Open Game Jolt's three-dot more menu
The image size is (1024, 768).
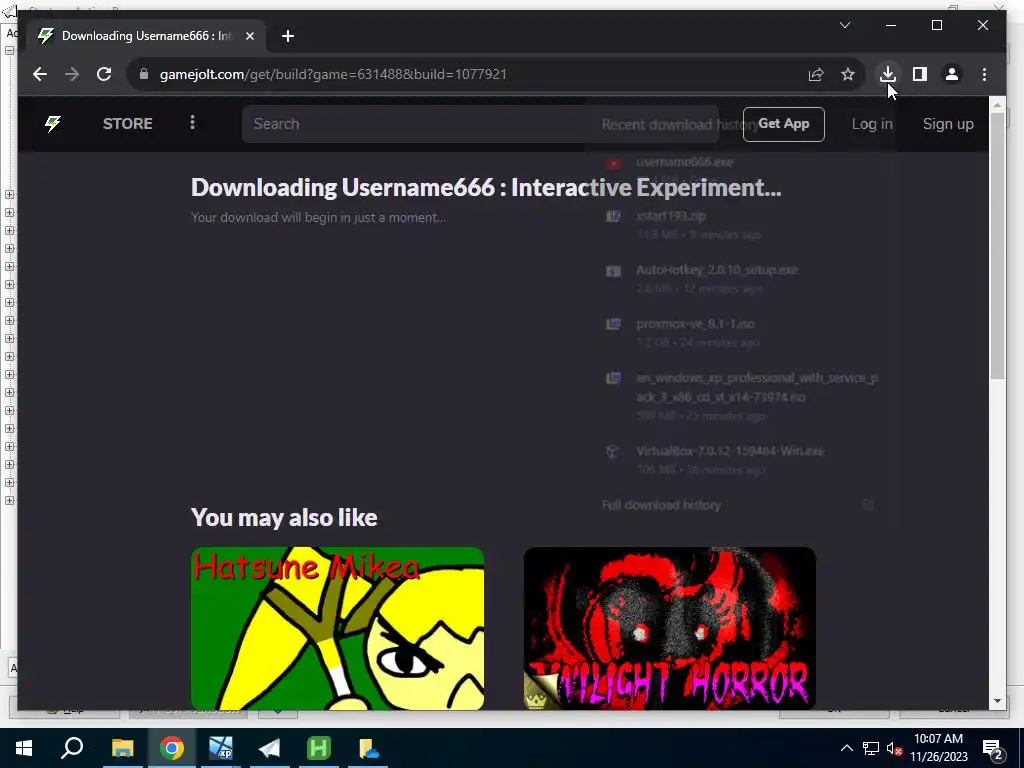click(x=192, y=123)
